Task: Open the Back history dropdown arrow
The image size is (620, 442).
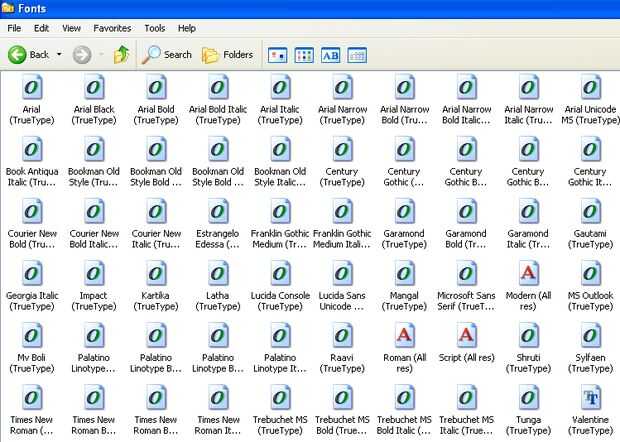Action: point(59,54)
